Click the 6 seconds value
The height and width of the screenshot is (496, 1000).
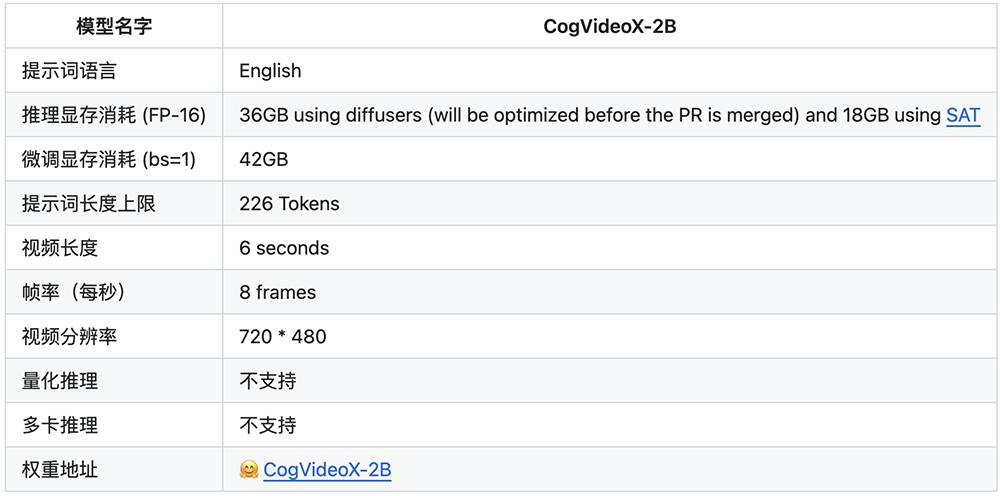coord(284,248)
